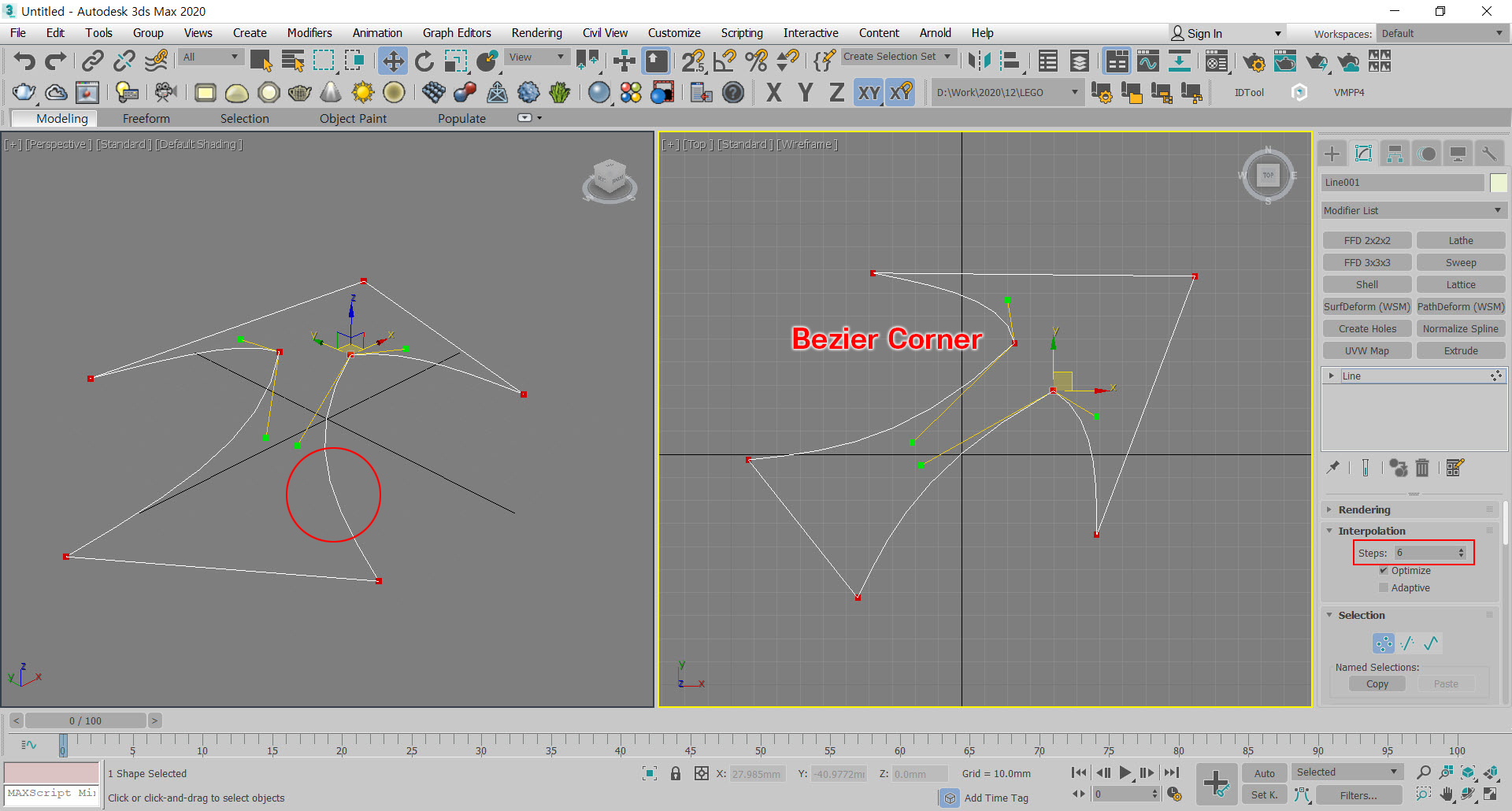Switch to the Object Paint tab
Viewport: 1512px width, 811px height.
pyautogui.click(x=353, y=118)
